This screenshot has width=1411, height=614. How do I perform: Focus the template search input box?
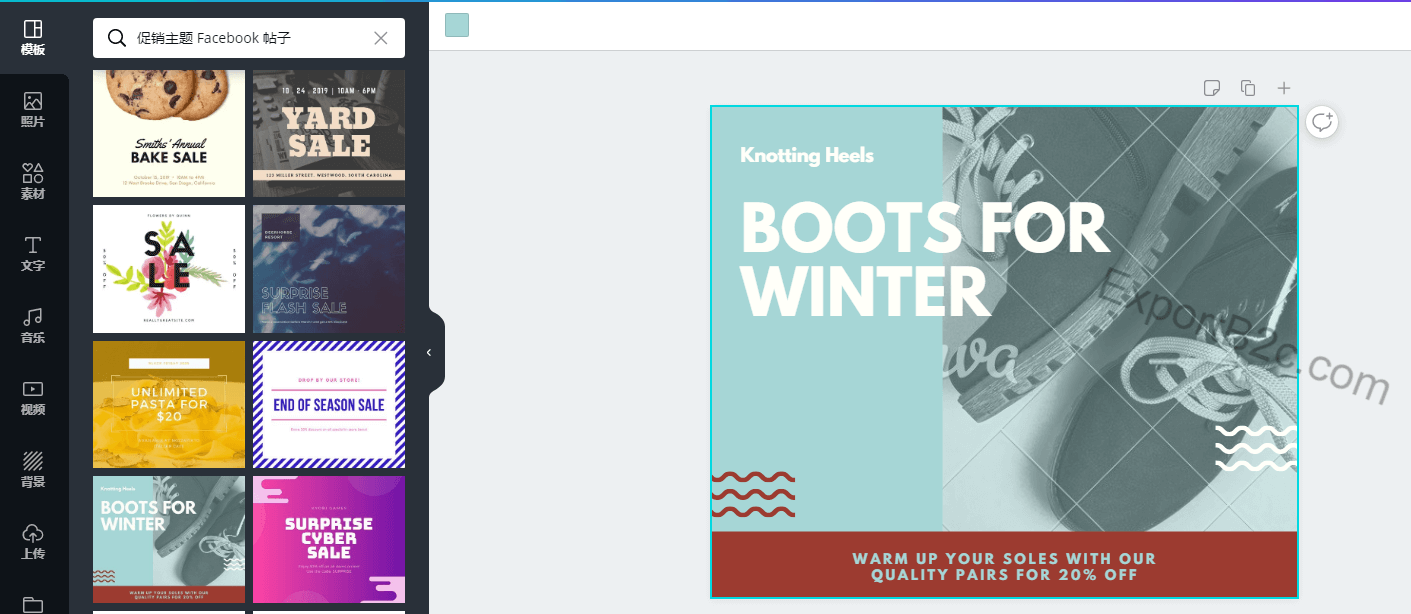[x=250, y=38]
